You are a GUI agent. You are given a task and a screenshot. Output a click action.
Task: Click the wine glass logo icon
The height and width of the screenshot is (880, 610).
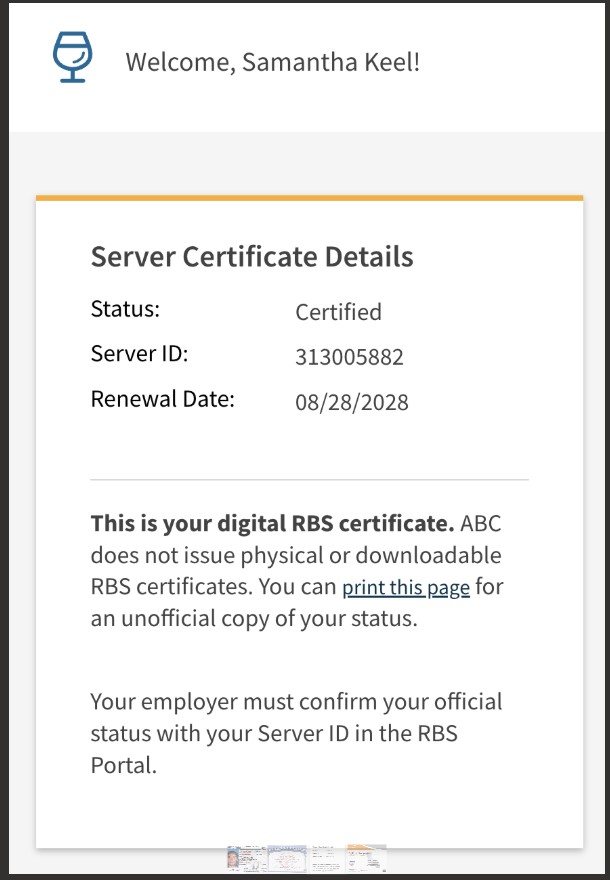click(x=72, y=57)
